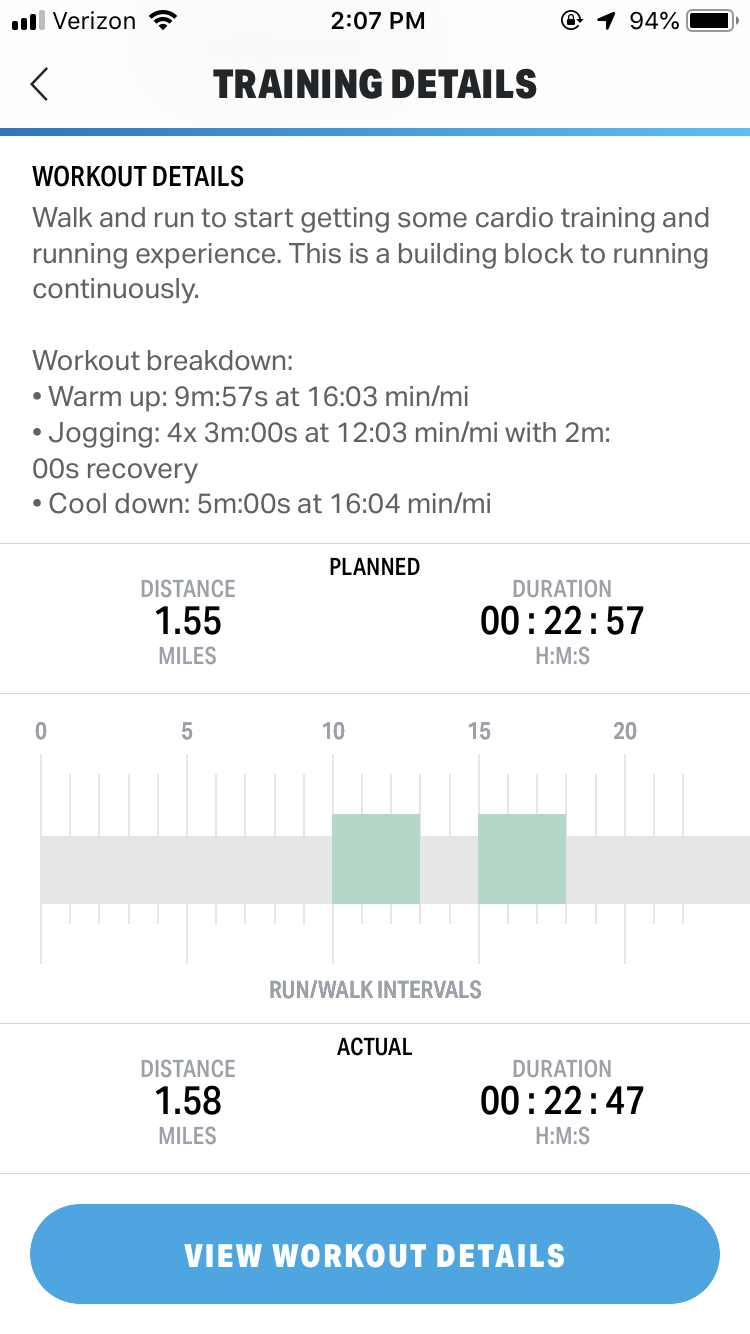Go back using the left chevron arrow
The width and height of the screenshot is (750, 1334).
39,85
